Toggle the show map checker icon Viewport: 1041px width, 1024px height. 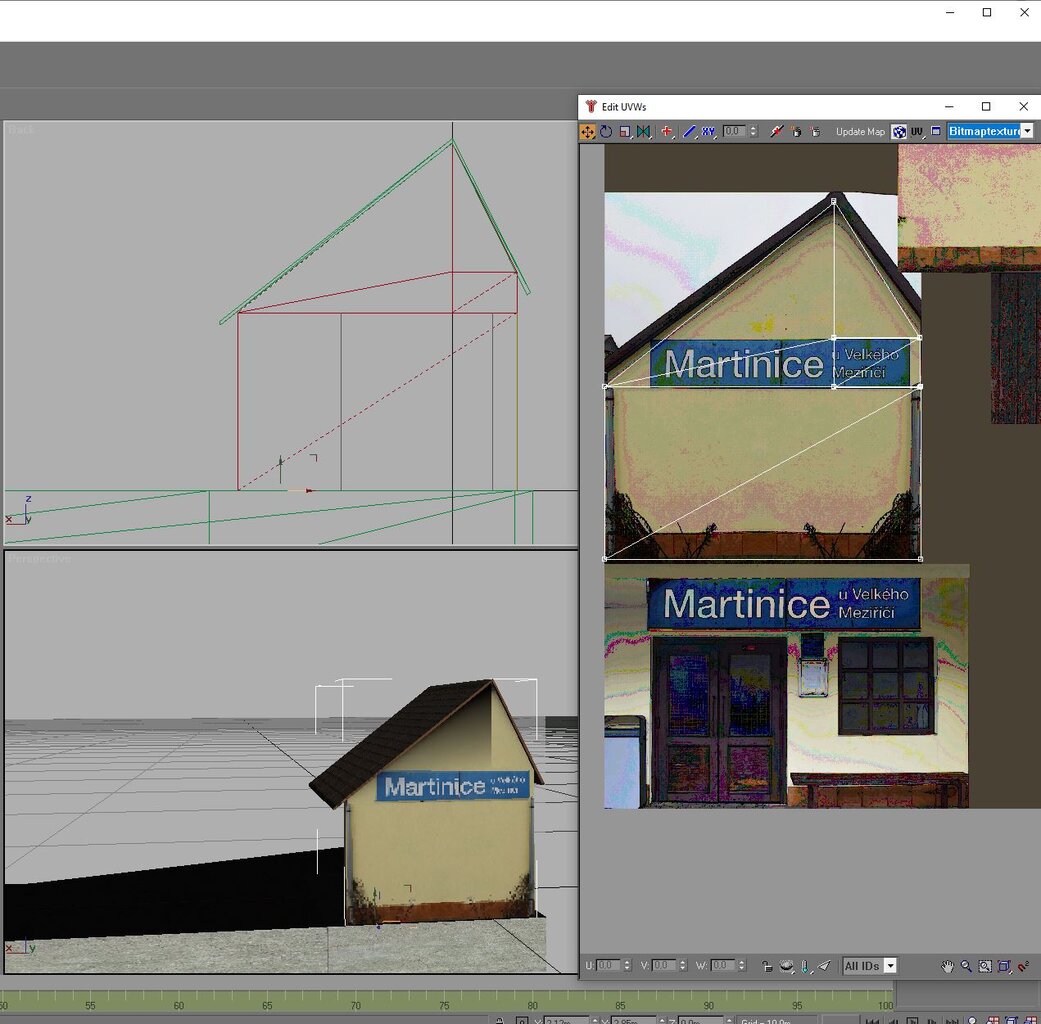click(899, 132)
